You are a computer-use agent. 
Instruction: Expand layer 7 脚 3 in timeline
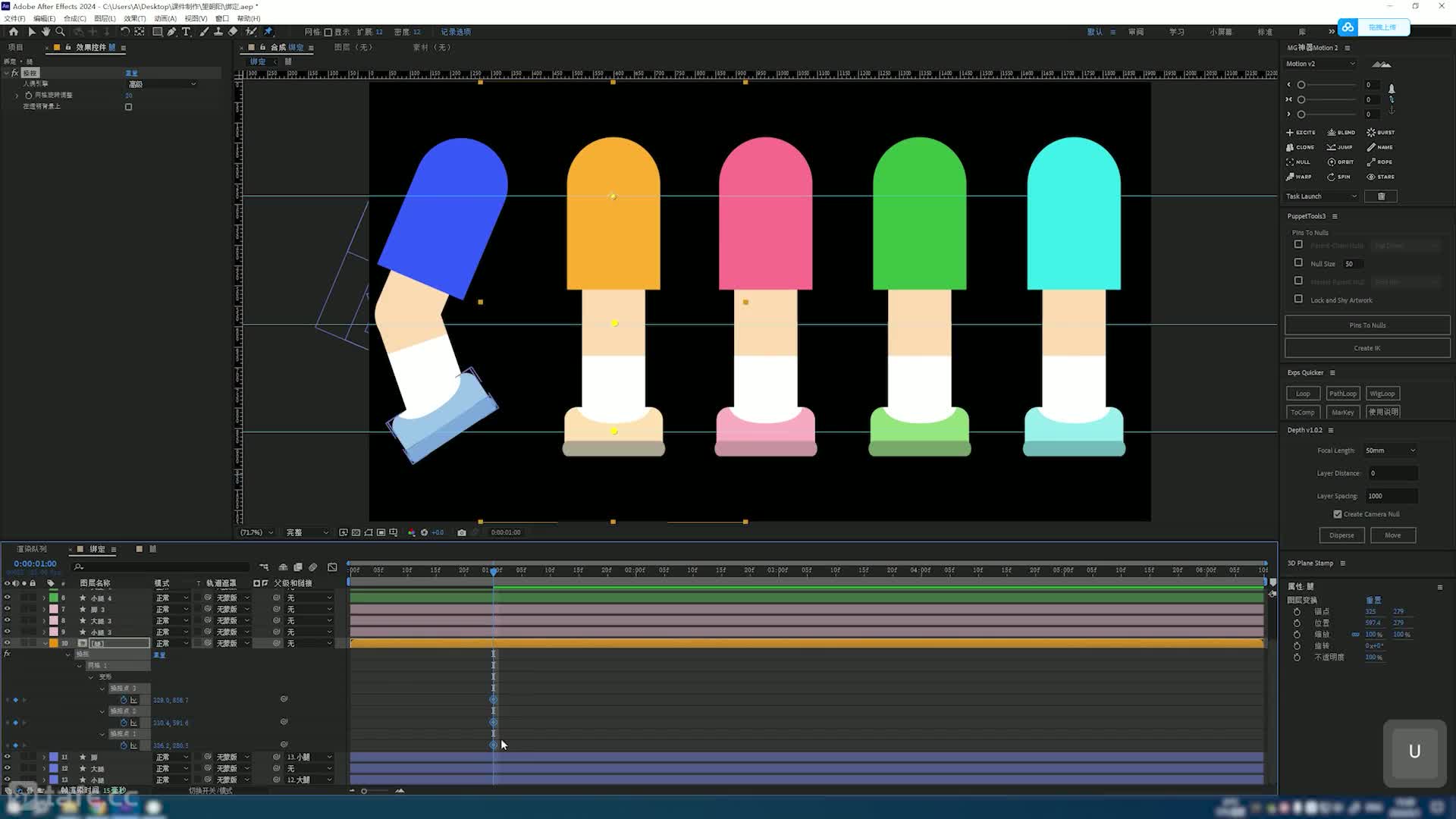point(44,609)
